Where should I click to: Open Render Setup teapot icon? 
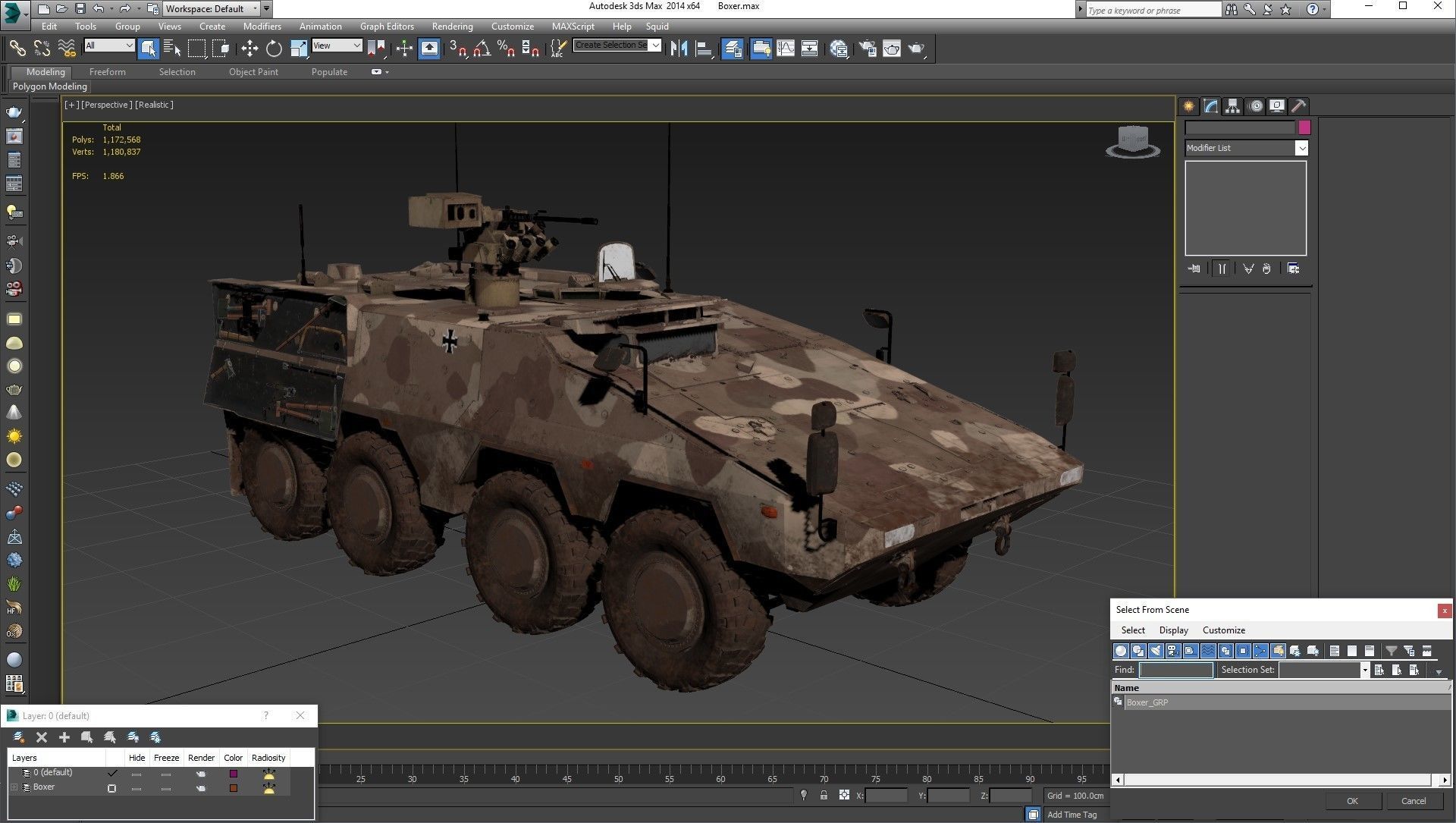click(x=867, y=49)
